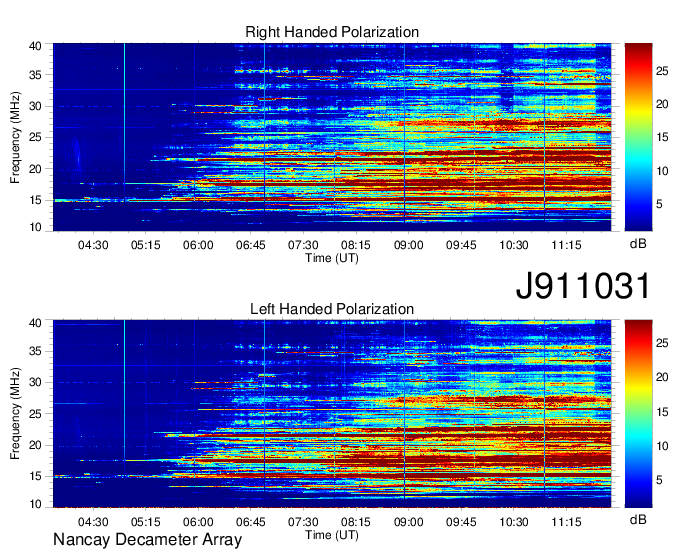Click the 10 MHz tick on the top plot
The width and height of the screenshot is (680, 552).
click(35, 227)
